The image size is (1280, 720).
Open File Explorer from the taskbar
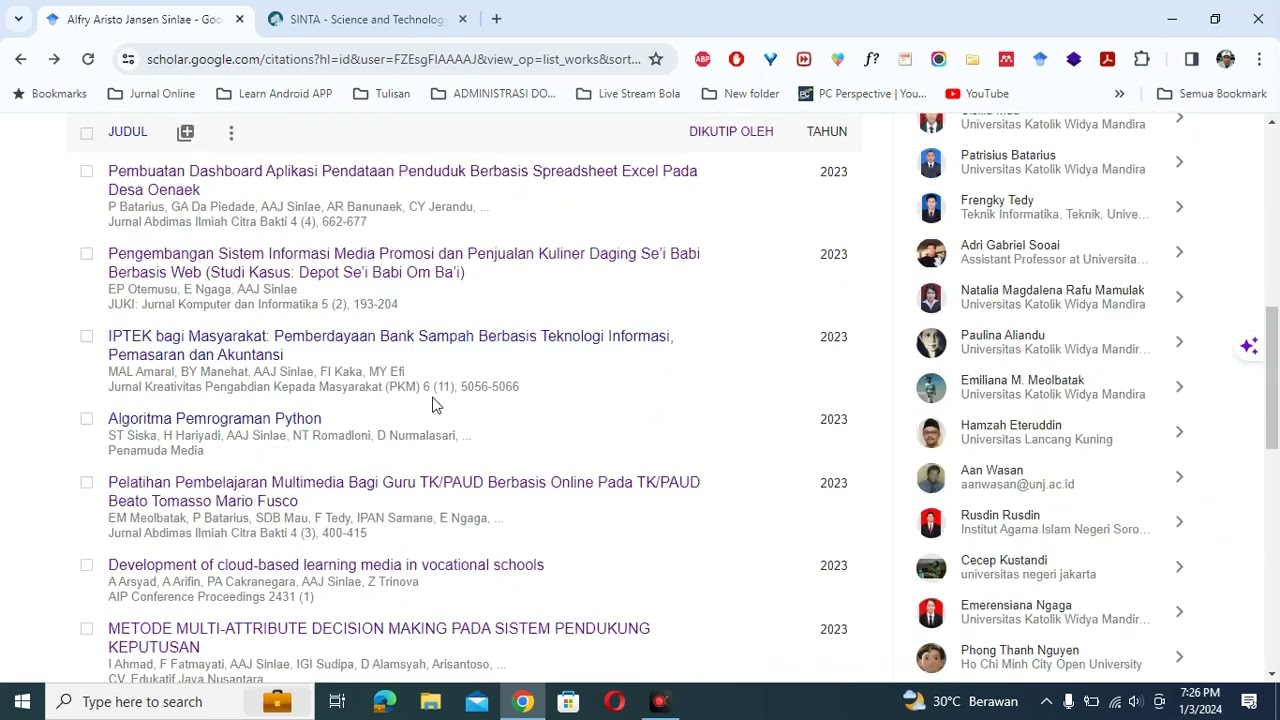431,701
